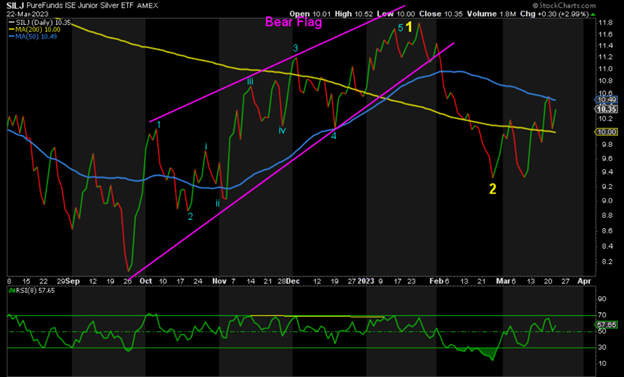Click the upper magenta bear flag trendline
This screenshot has height=377, width=624.
[277, 64]
